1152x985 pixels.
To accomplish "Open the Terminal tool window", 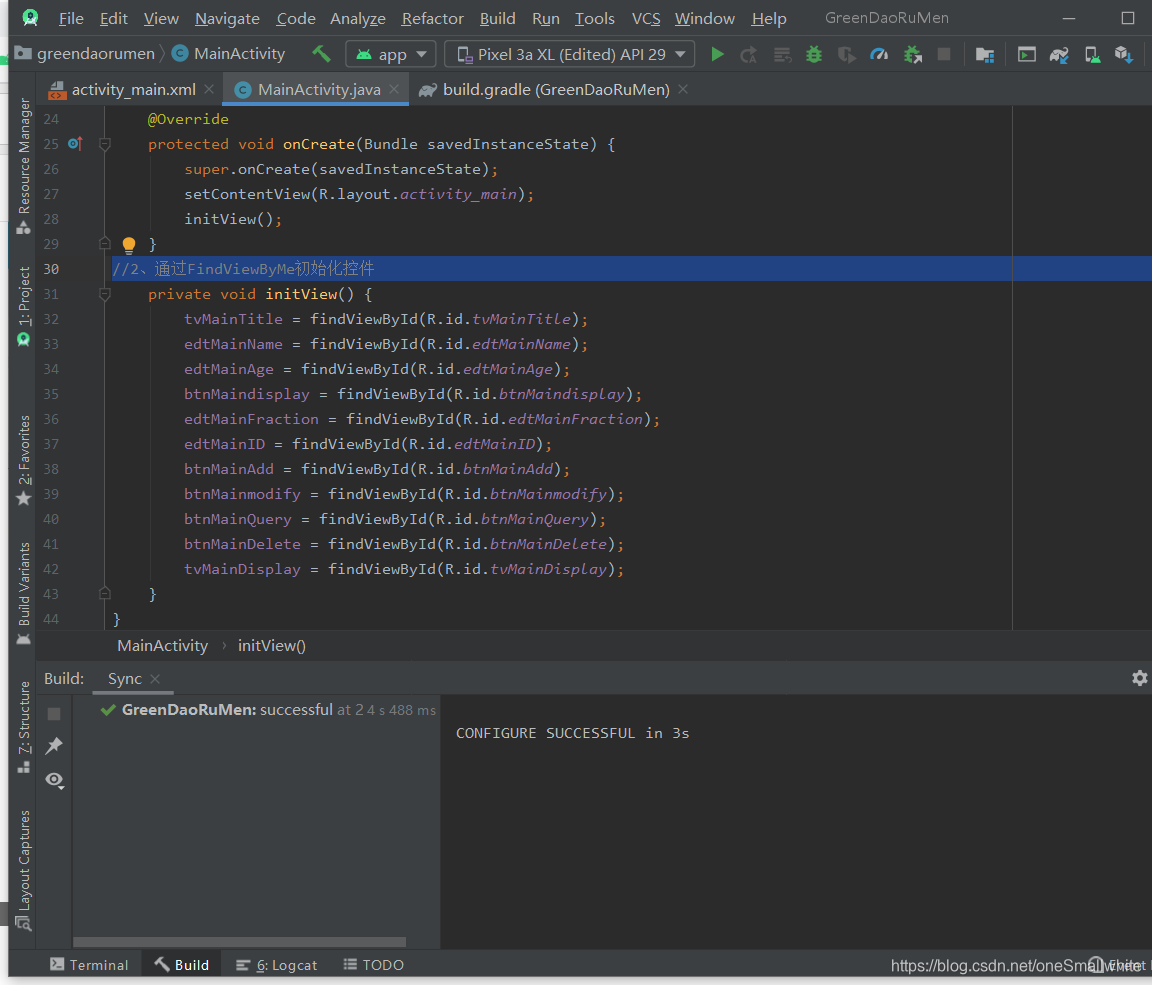I will click(x=89, y=964).
